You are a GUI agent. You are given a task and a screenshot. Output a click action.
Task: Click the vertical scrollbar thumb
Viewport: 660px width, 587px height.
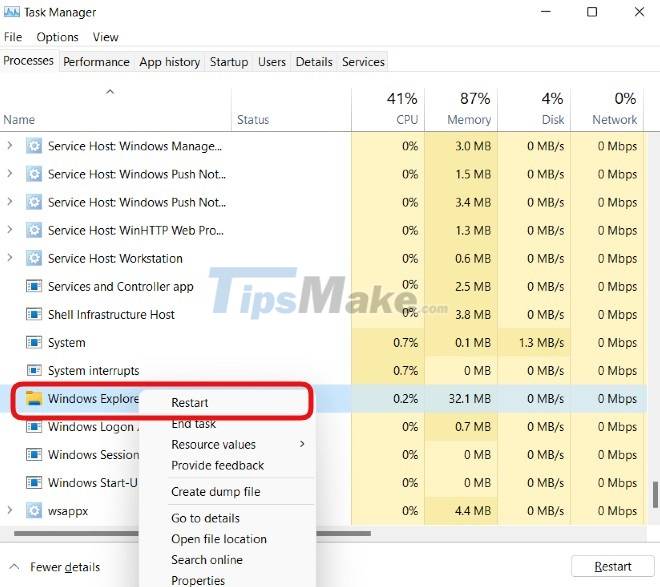655,495
